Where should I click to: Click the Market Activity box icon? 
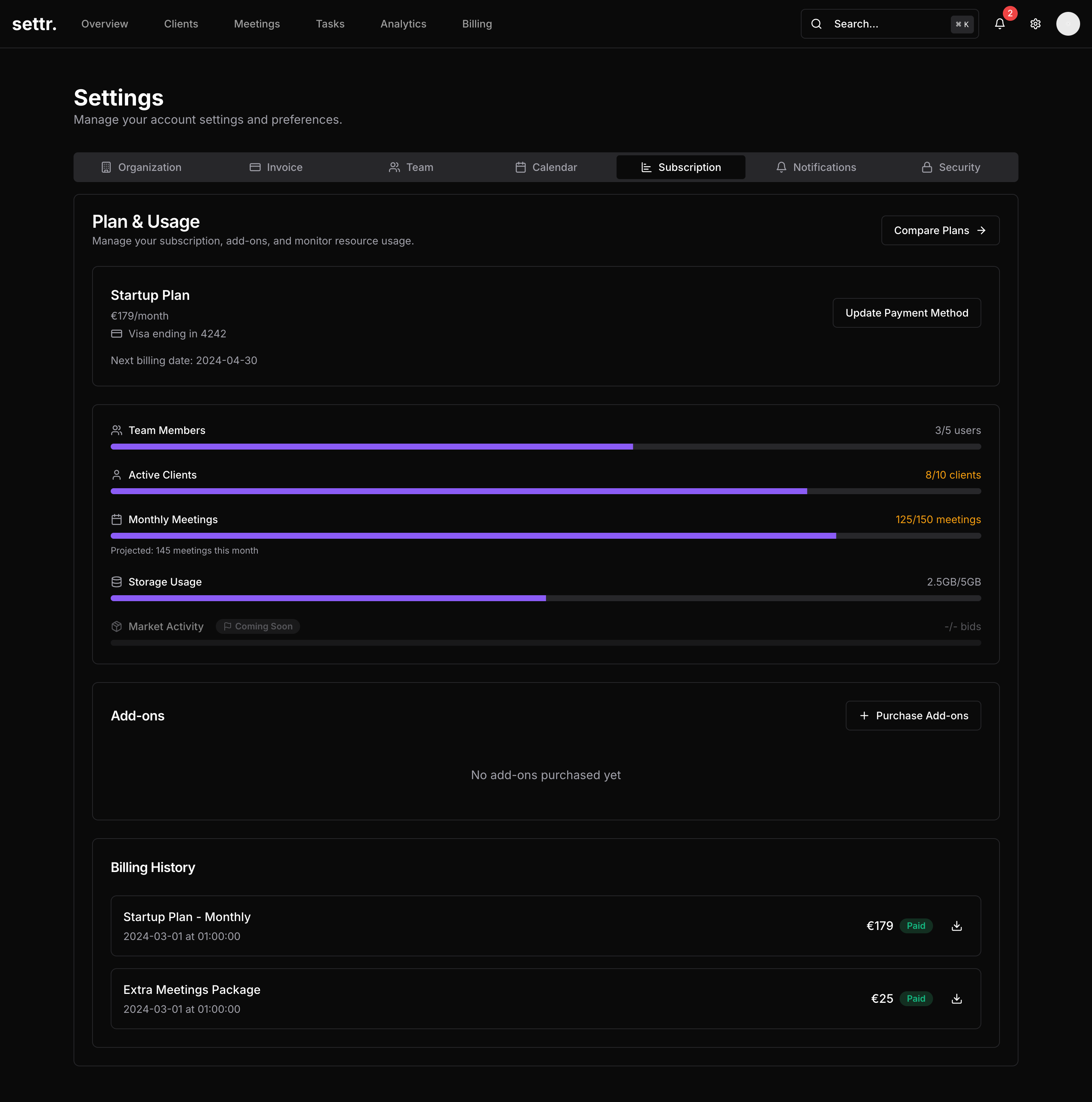pyautogui.click(x=116, y=626)
